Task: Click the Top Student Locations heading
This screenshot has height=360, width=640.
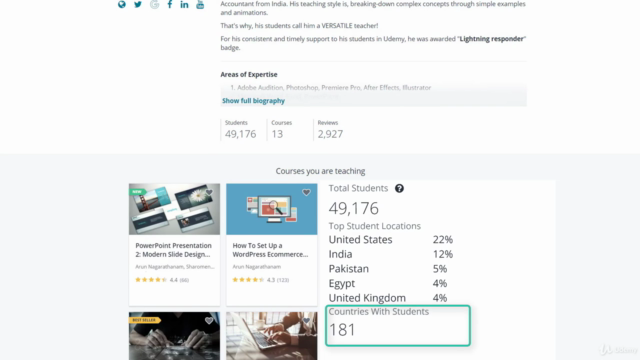Action: [x=375, y=226]
